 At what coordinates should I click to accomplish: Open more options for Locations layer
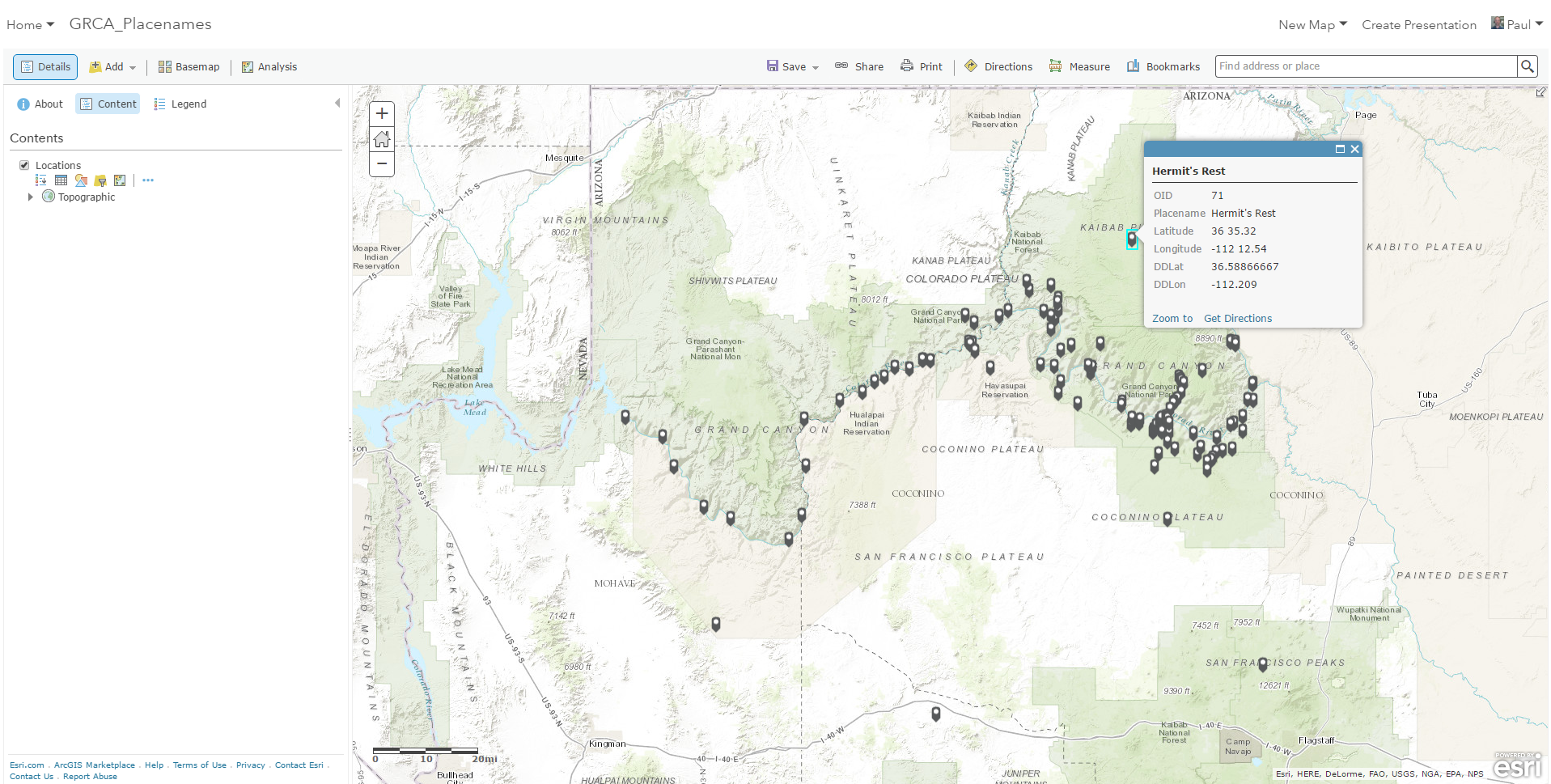148,180
